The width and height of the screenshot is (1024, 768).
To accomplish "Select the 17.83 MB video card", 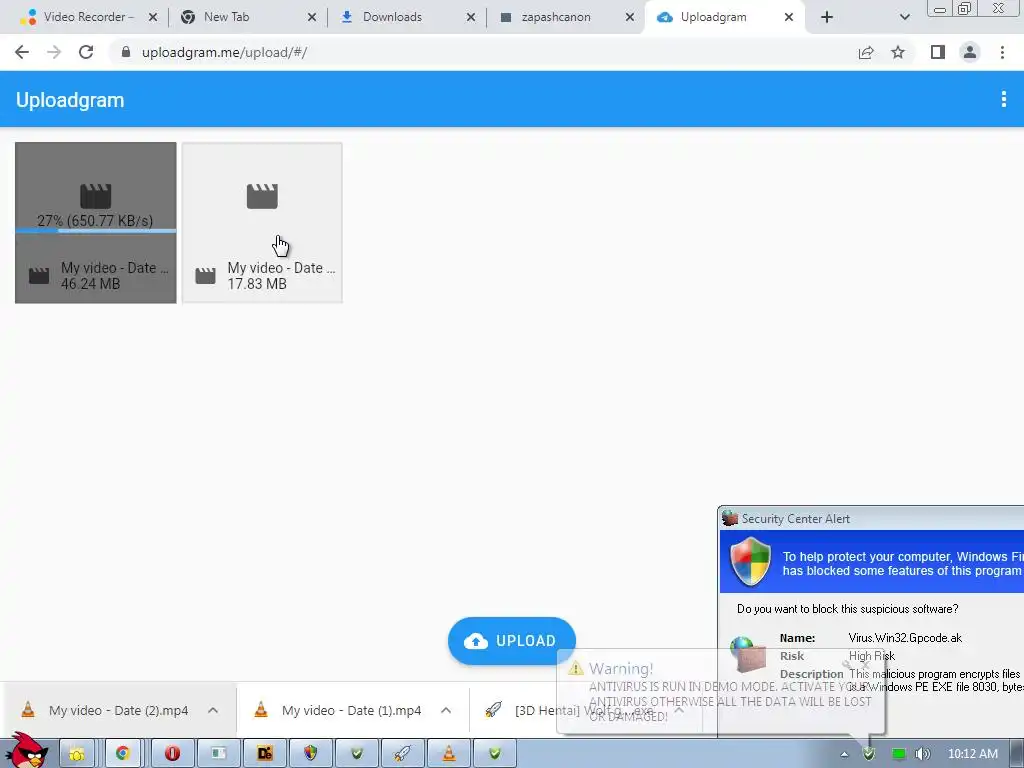I will tap(262, 223).
